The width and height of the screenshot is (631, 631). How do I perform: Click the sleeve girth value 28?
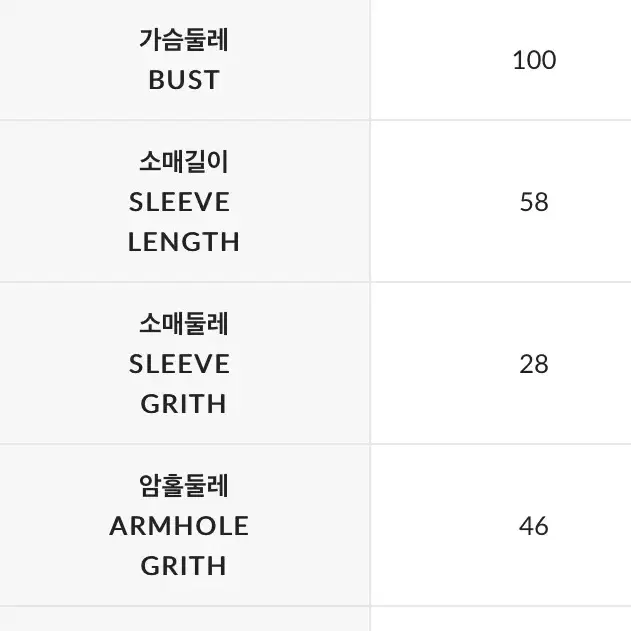(x=534, y=364)
